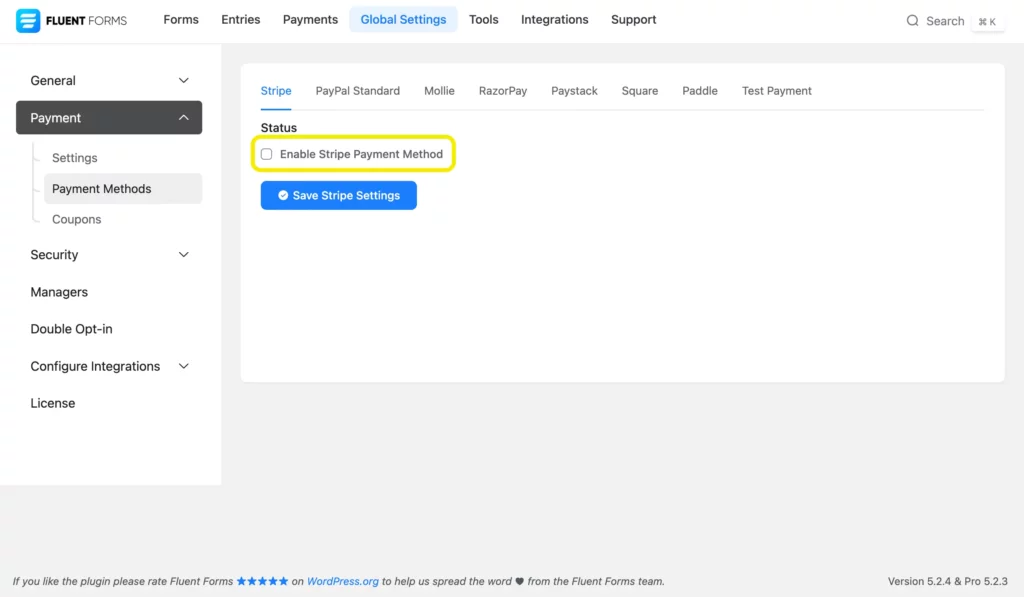Switch to the Paddle tab
This screenshot has height=597, width=1024.
699,91
